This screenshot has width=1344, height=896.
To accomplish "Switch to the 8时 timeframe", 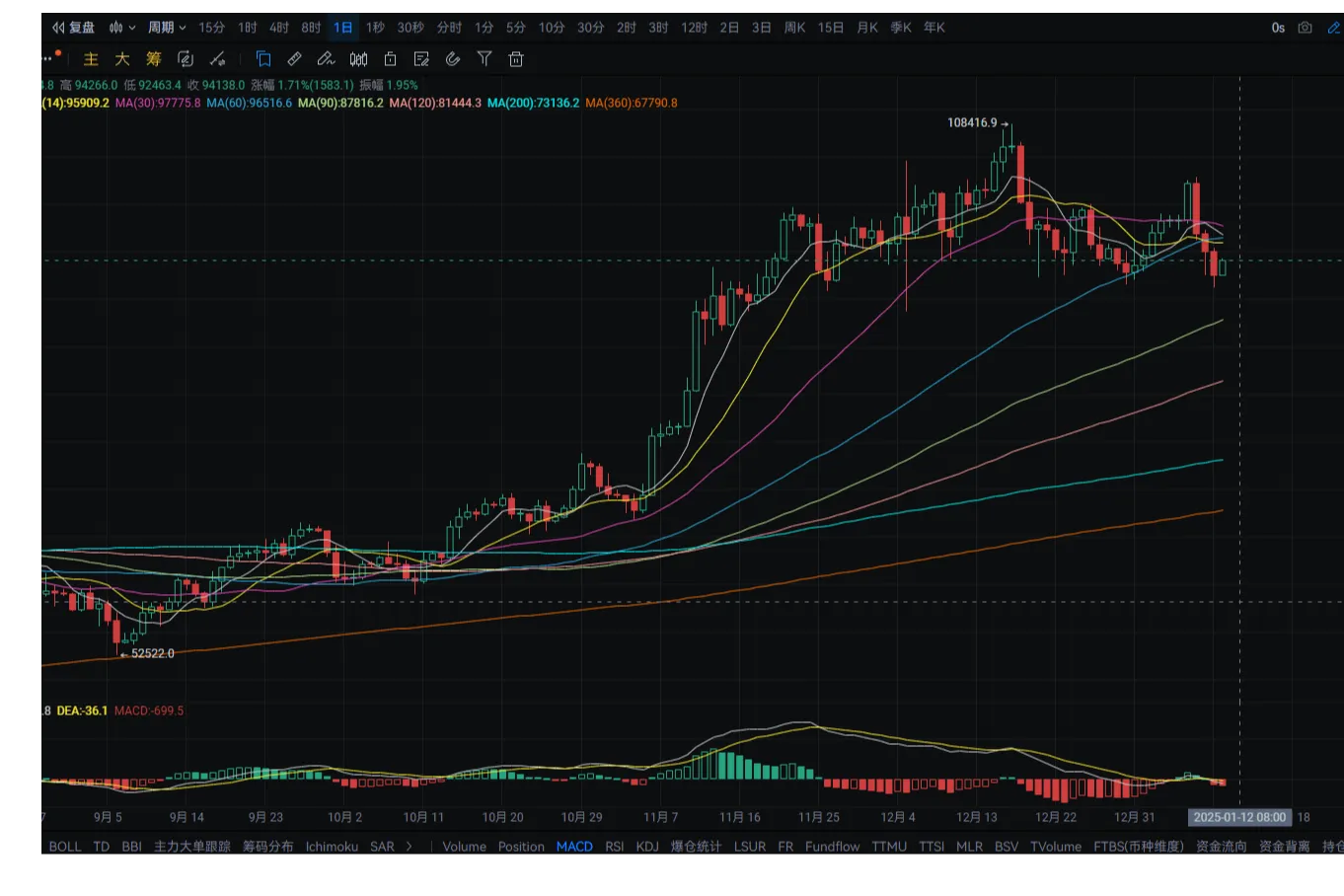I will pyautogui.click(x=311, y=28).
